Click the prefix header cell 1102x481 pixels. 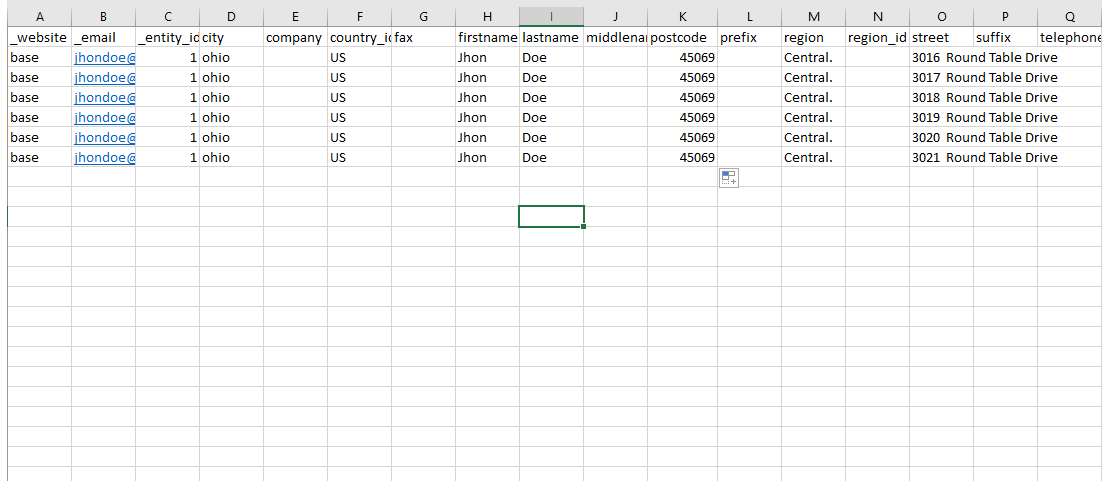click(749, 37)
